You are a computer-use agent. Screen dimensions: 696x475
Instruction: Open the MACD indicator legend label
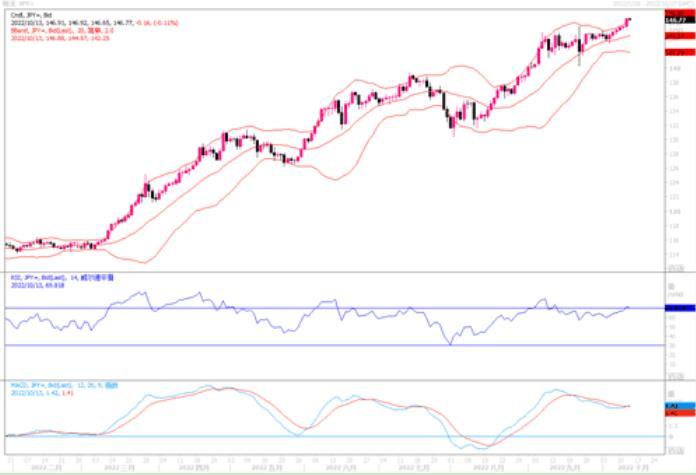pos(64,386)
